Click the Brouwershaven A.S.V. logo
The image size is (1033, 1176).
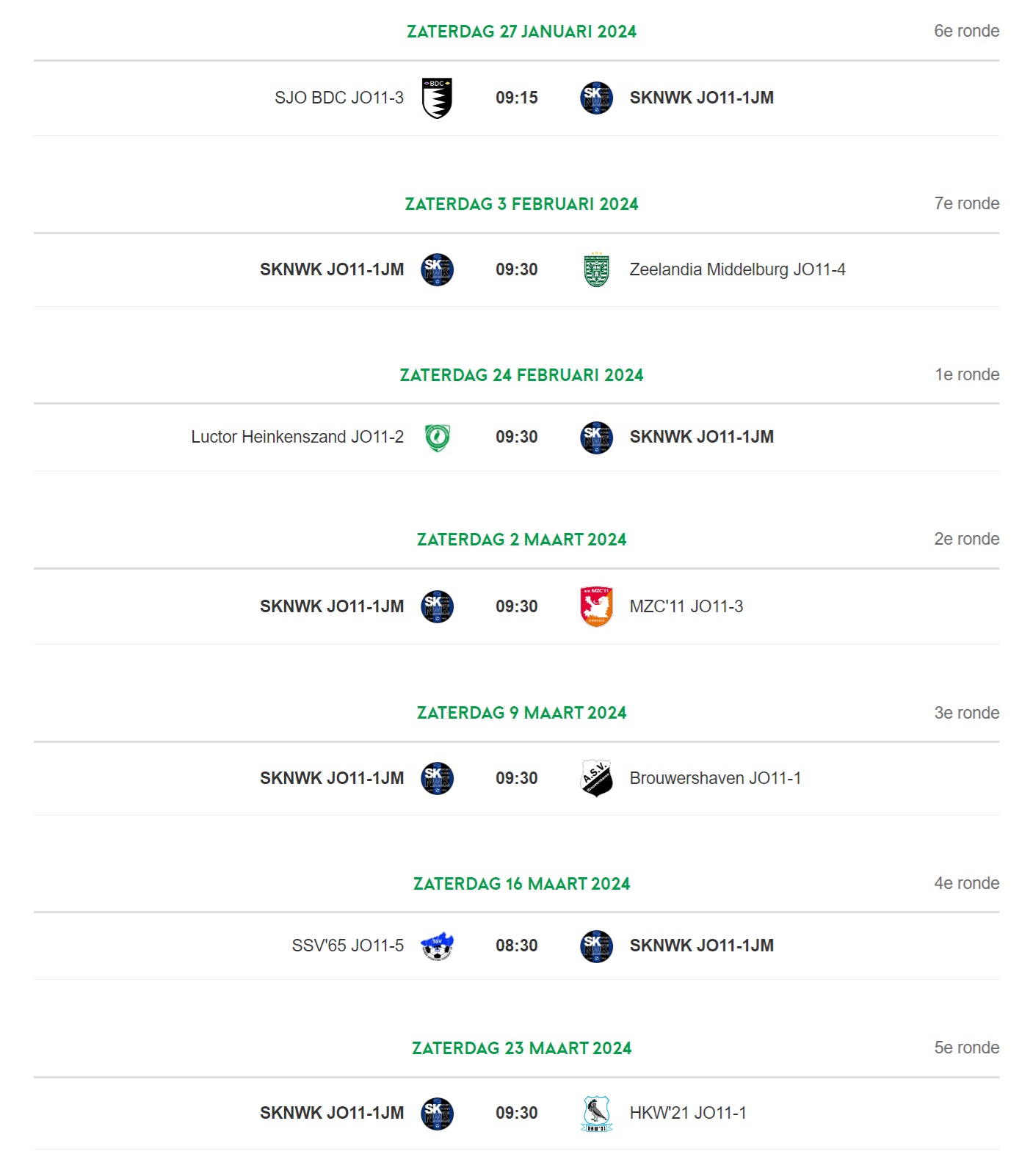[596, 778]
